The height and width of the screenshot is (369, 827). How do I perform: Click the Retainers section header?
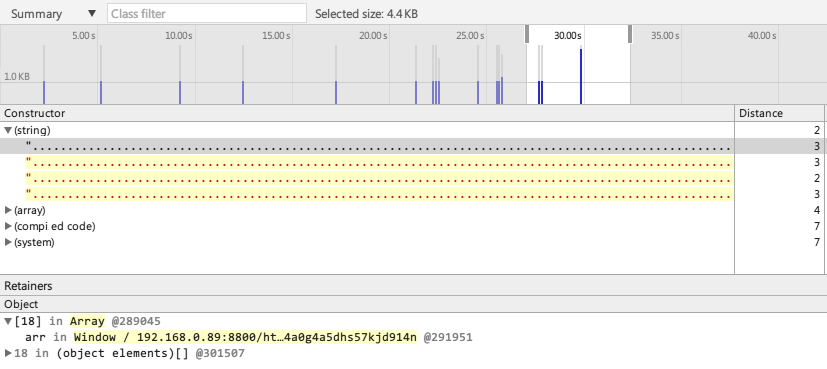(x=414, y=286)
